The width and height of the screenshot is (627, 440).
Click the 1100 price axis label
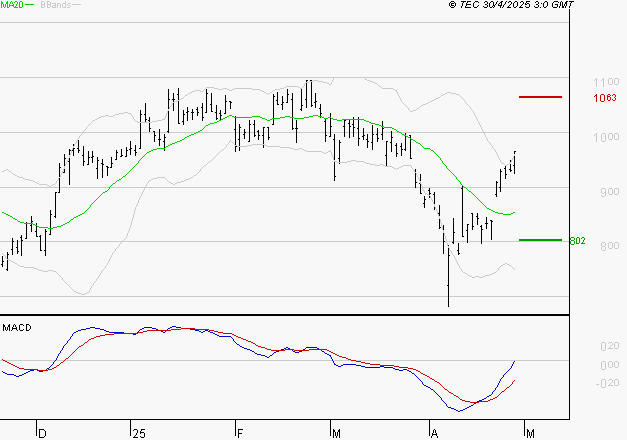tap(606, 82)
